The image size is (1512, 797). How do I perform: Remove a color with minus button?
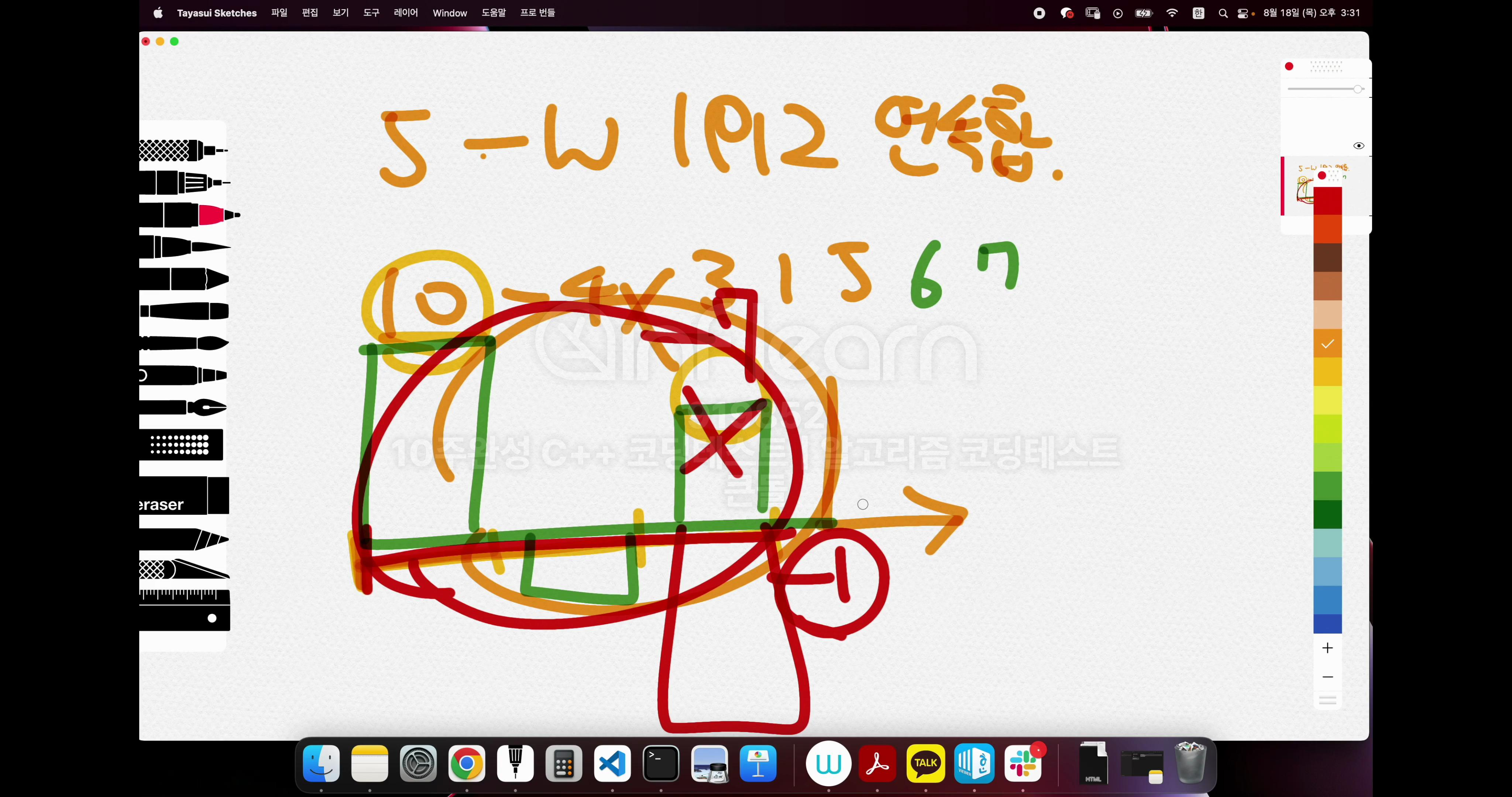click(1328, 677)
